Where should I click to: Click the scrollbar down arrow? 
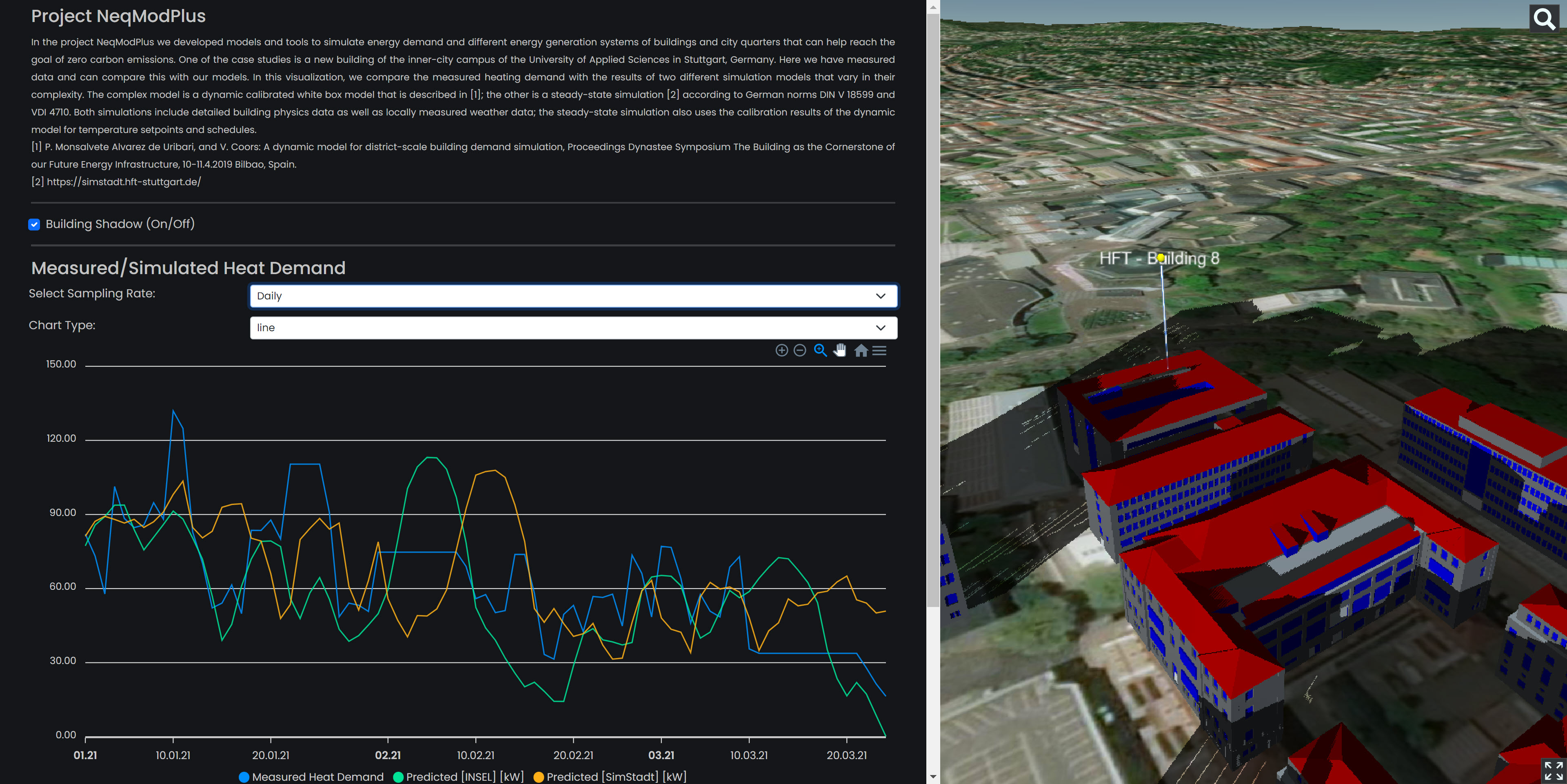[x=932, y=777]
